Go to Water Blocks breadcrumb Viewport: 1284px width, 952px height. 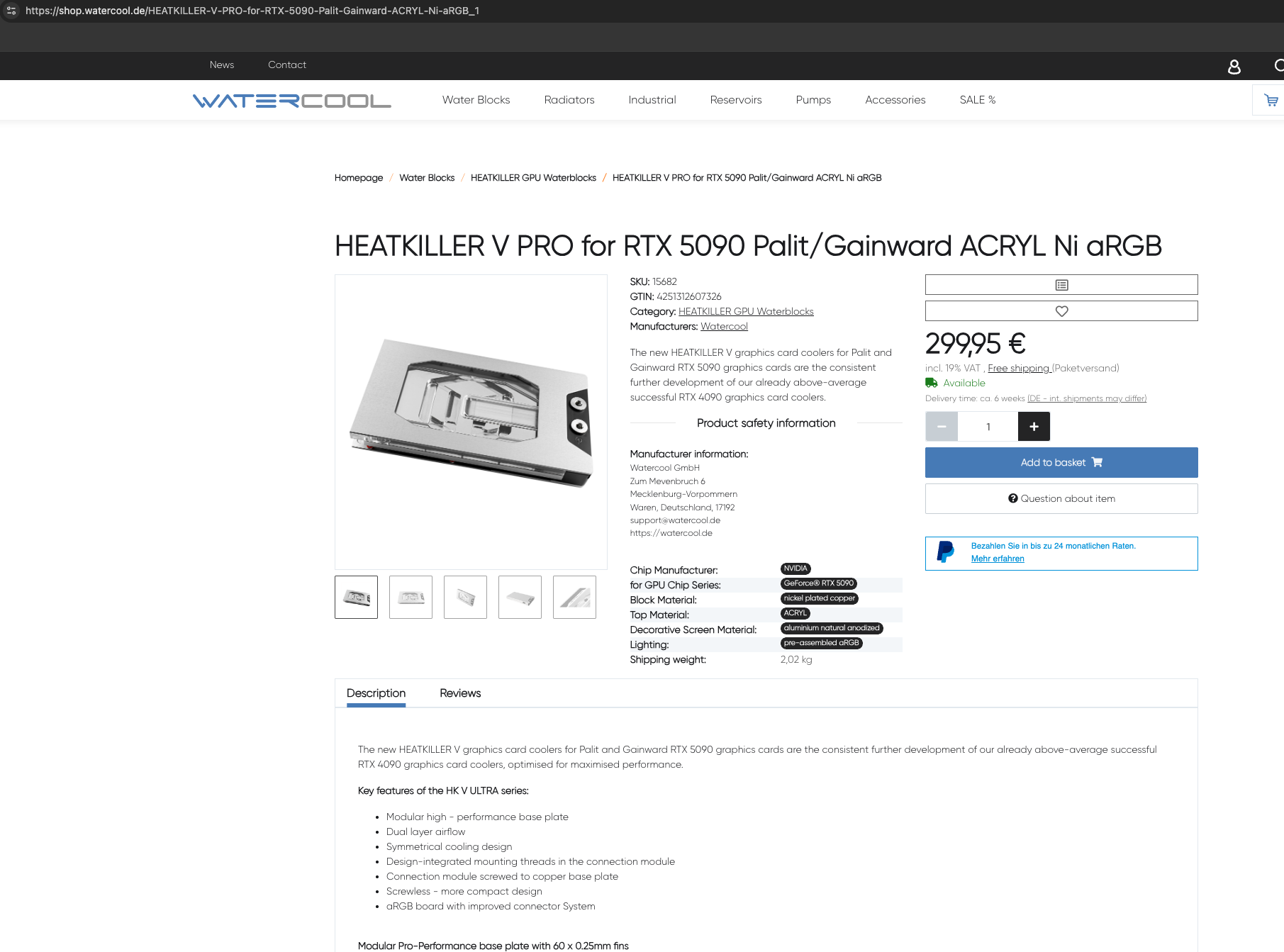pos(427,178)
